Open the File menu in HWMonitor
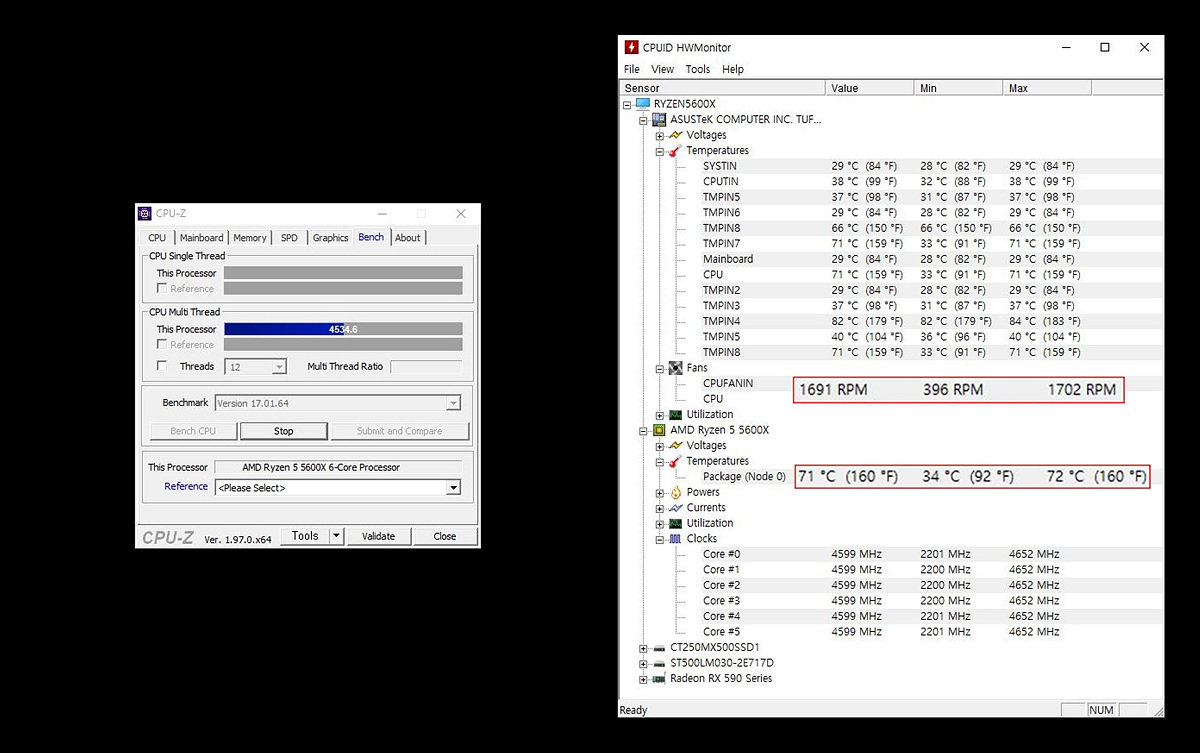This screenshot has width=1200, height=753. [x=632, y=69]
